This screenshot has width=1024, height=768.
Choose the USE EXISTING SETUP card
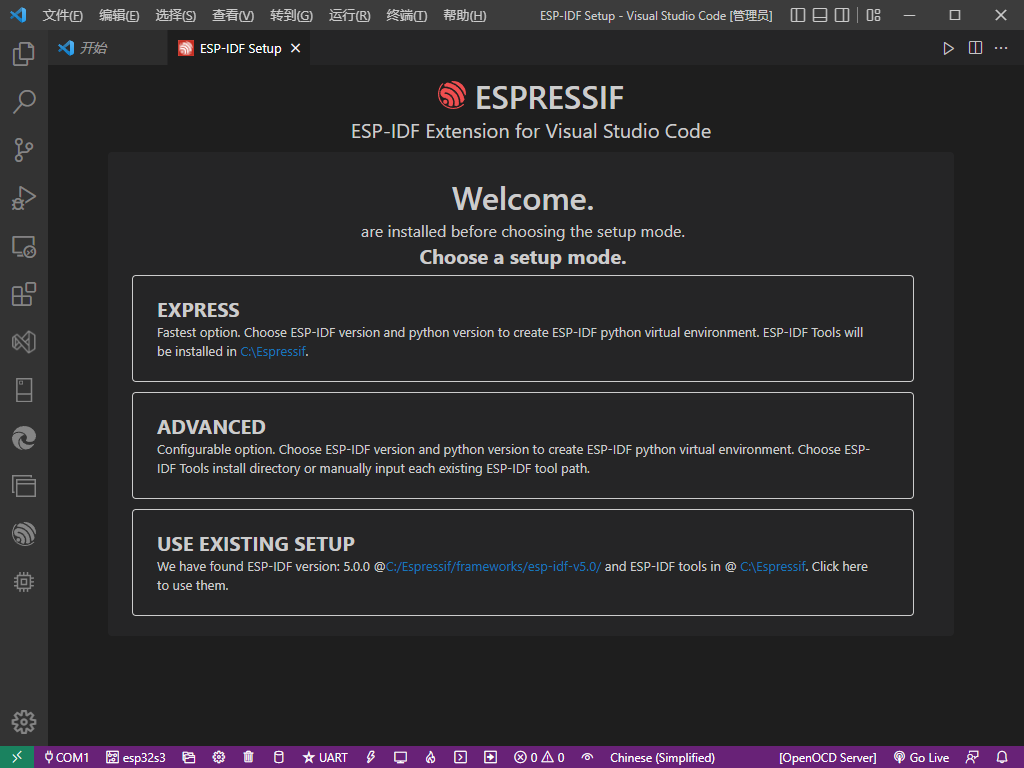click(x=522, y=562)
